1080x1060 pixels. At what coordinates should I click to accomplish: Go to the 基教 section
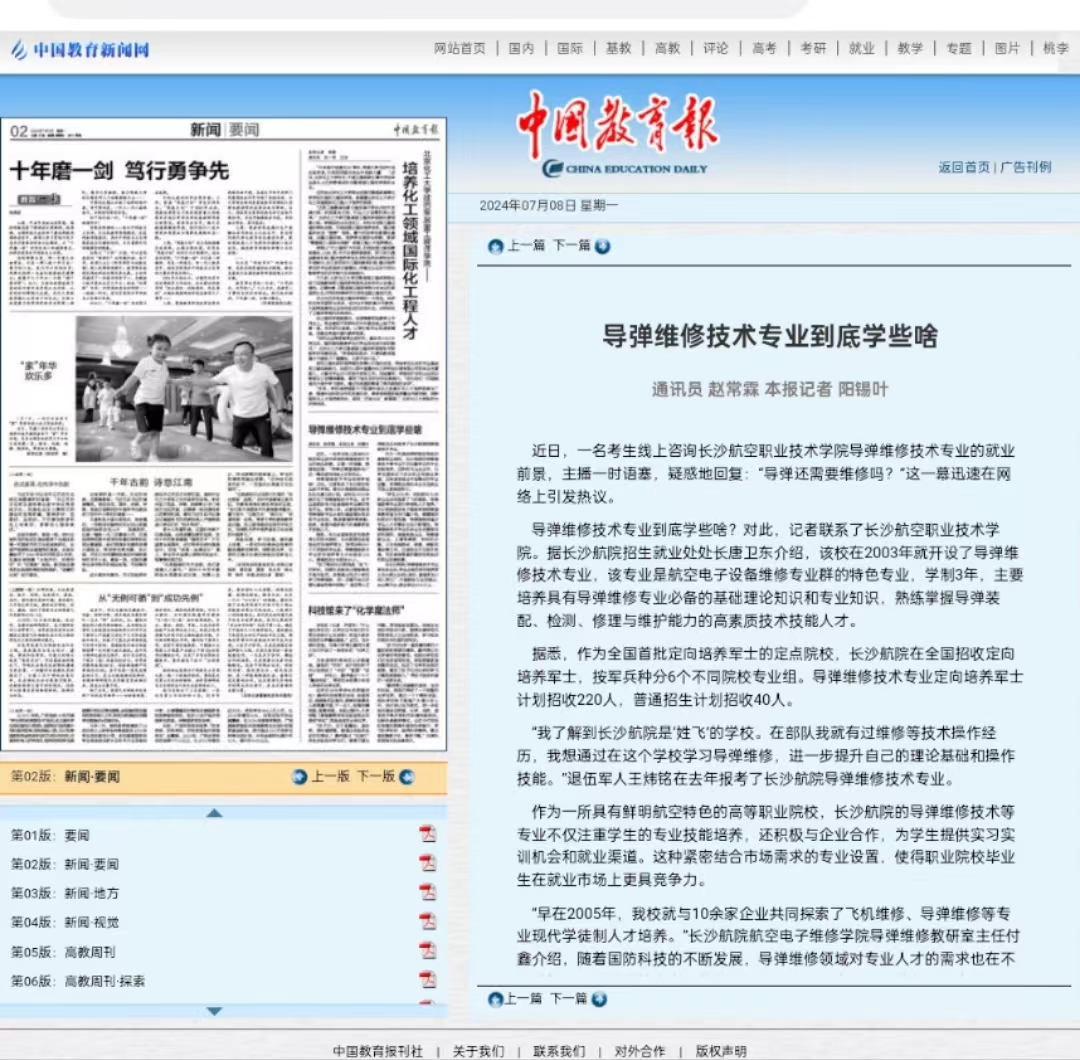(x=619, y=48)
